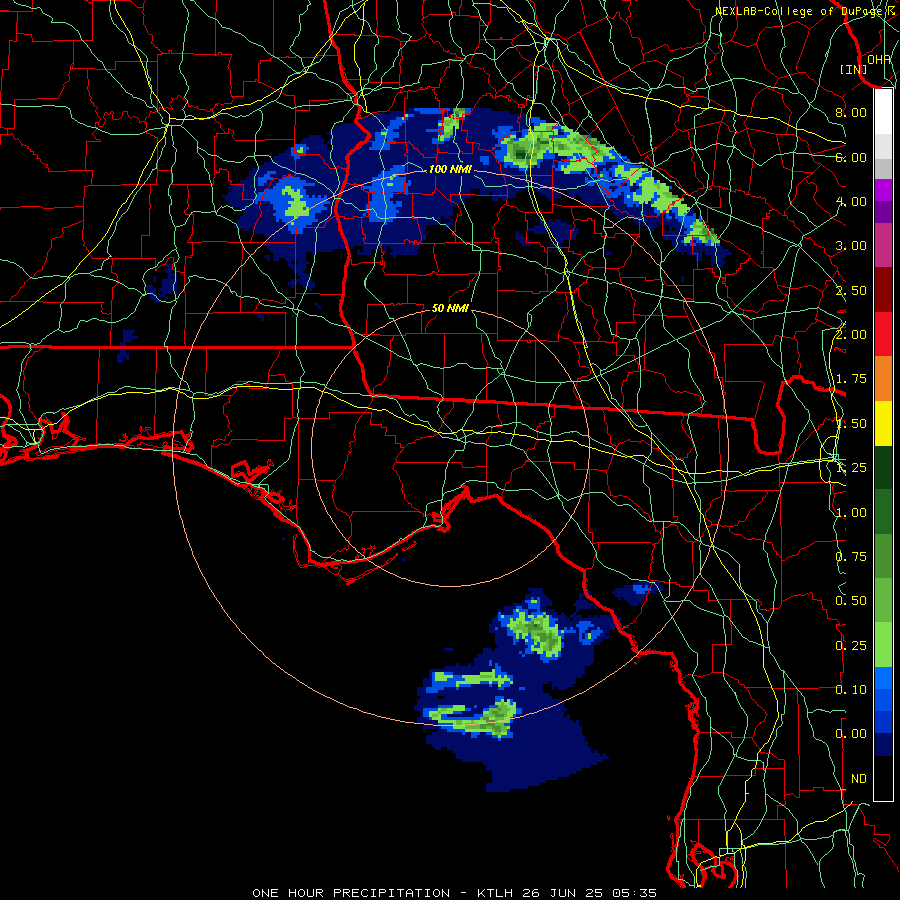The width and height of the screenshot is (900, 900).
Task: Click the [IN] units label
Action: (x=854, y=69)
